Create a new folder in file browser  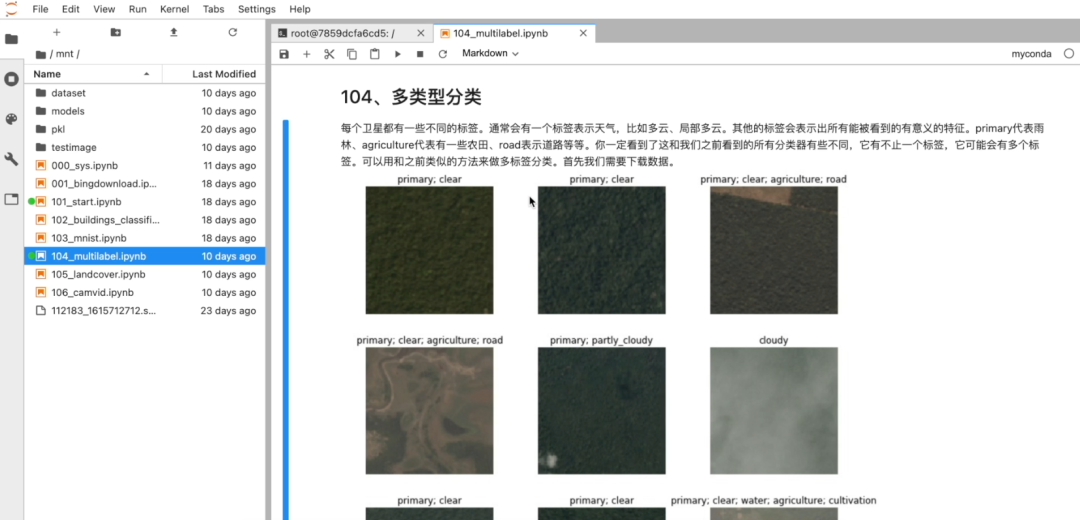point(116,32)
